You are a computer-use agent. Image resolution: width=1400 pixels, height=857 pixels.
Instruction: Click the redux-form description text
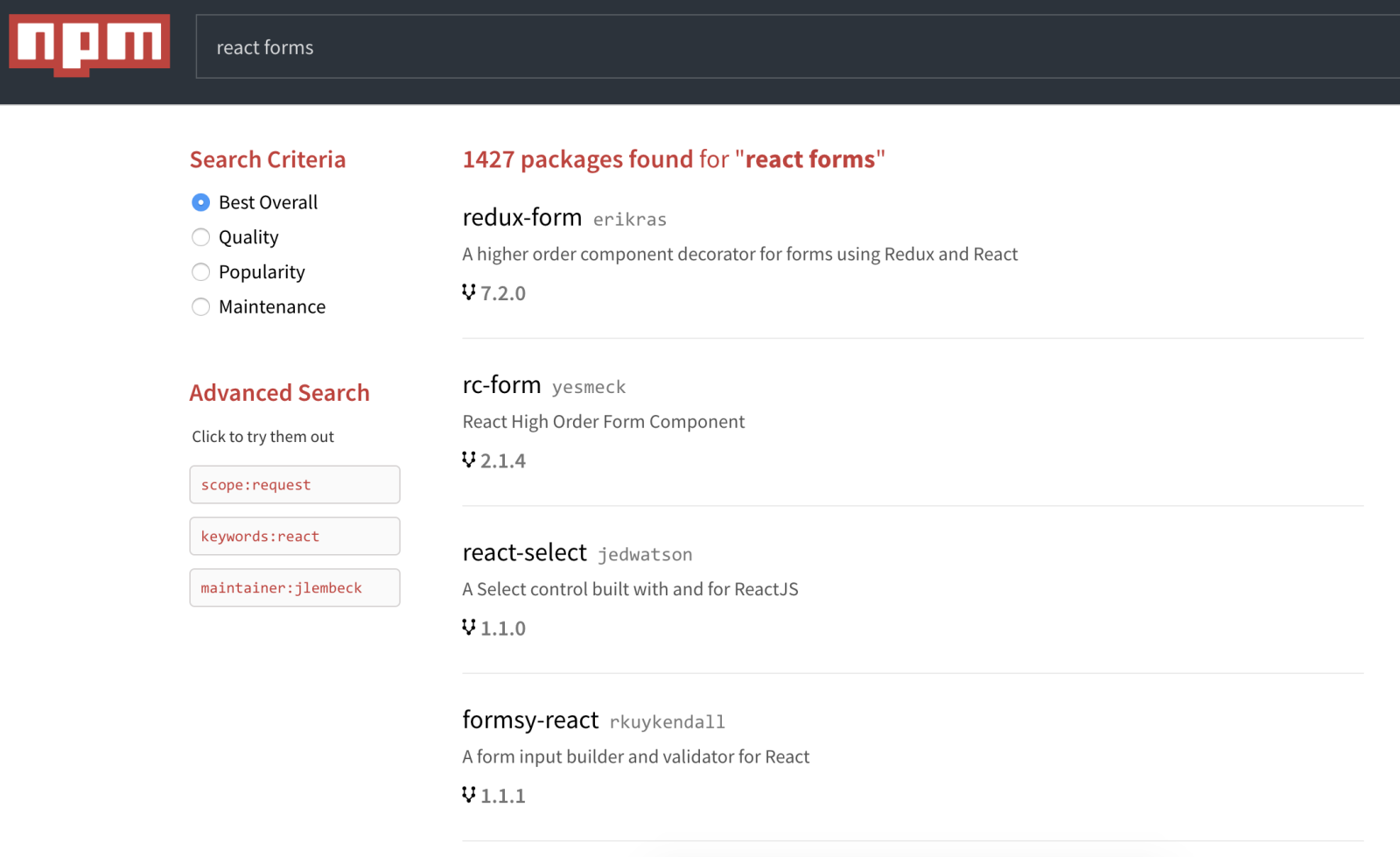[x=740, y=255]
